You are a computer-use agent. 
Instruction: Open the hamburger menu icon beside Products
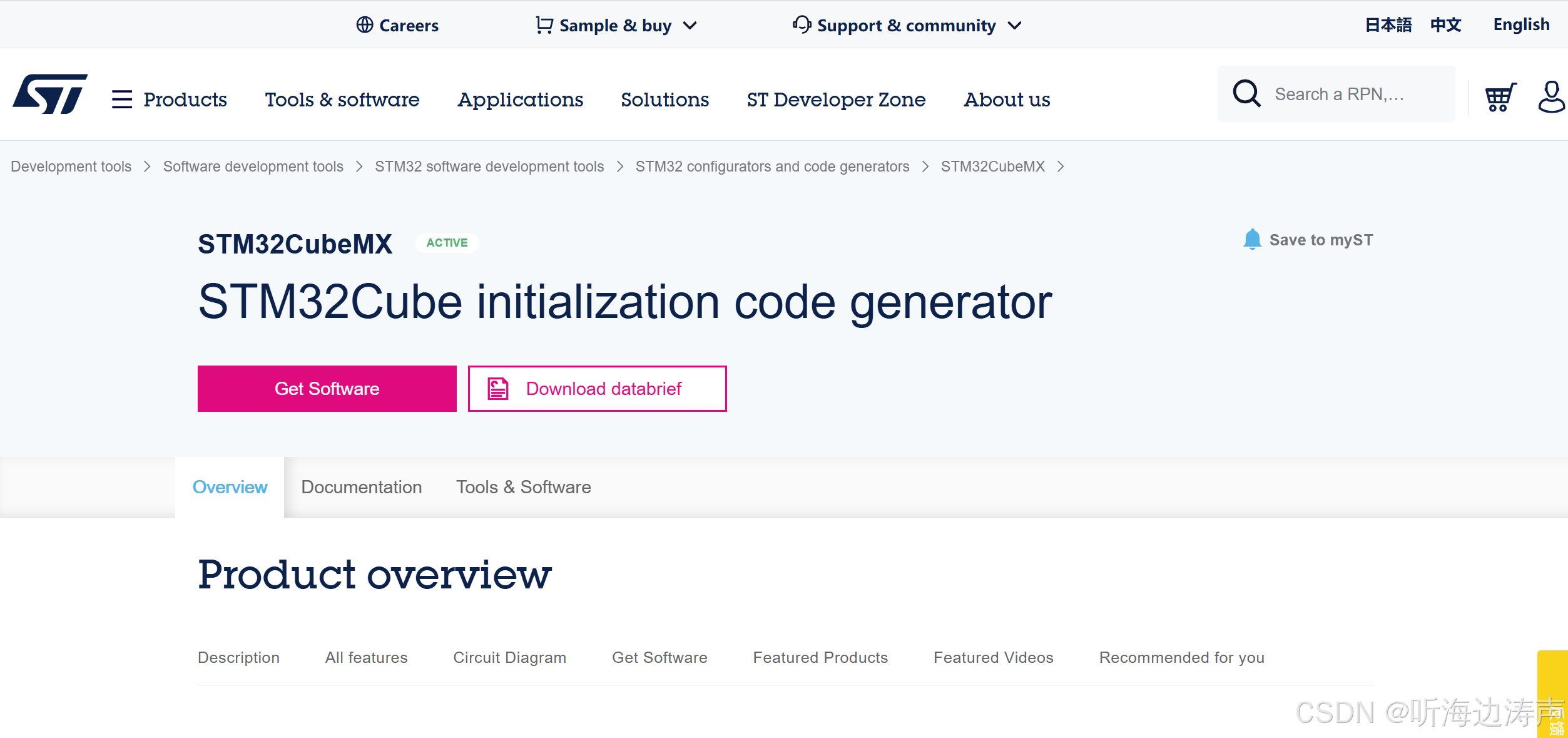pos(122,100)
